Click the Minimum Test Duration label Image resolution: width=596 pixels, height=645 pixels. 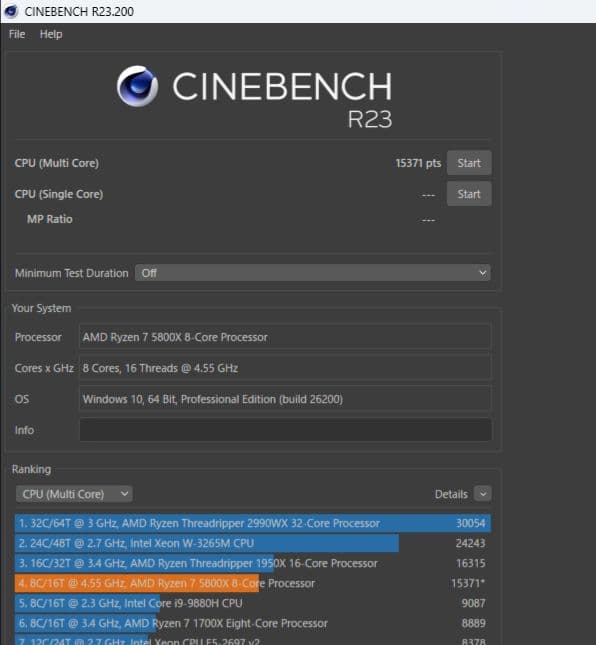(72, 273)
